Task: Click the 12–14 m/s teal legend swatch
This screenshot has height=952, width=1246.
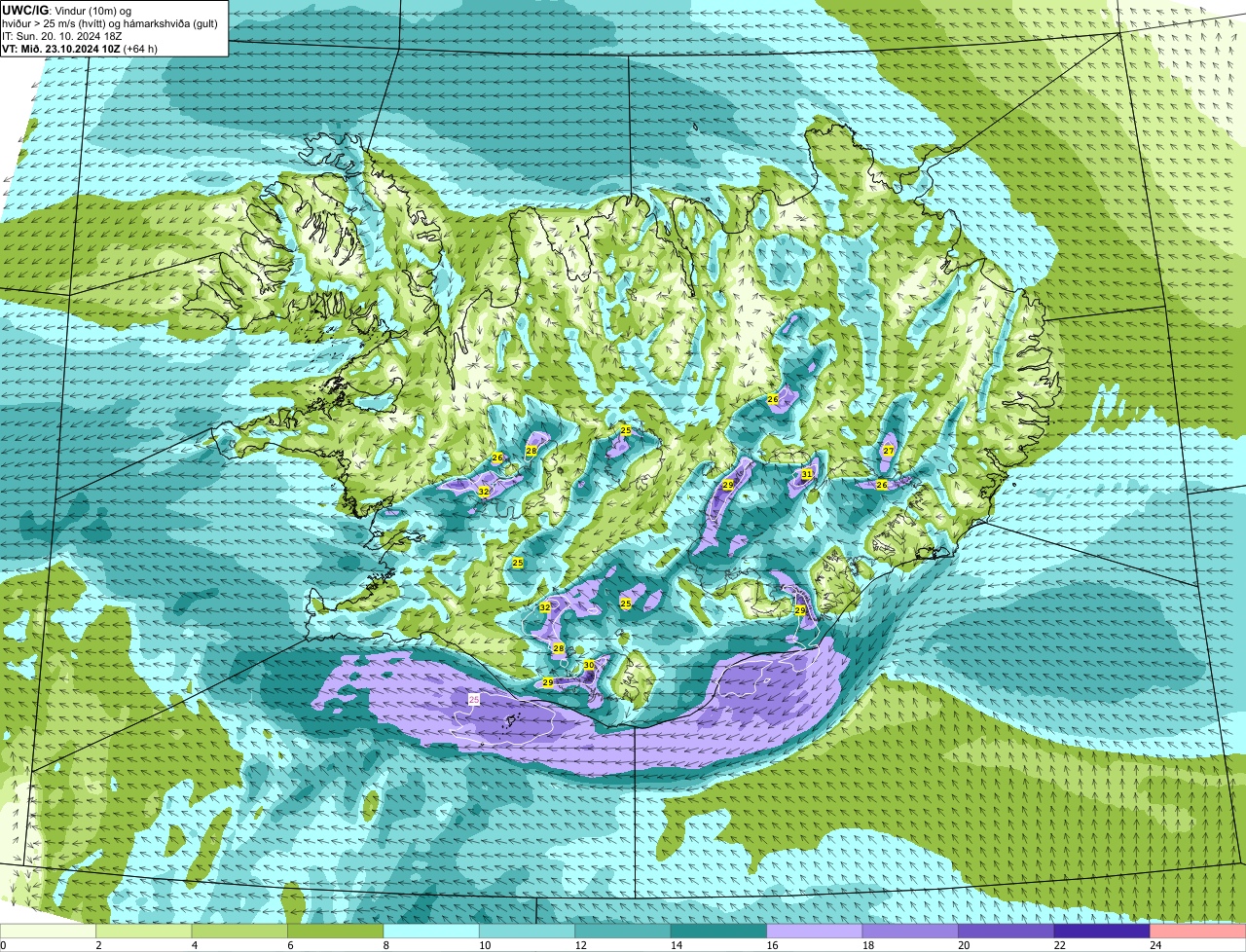Action: tap(624, 931)
